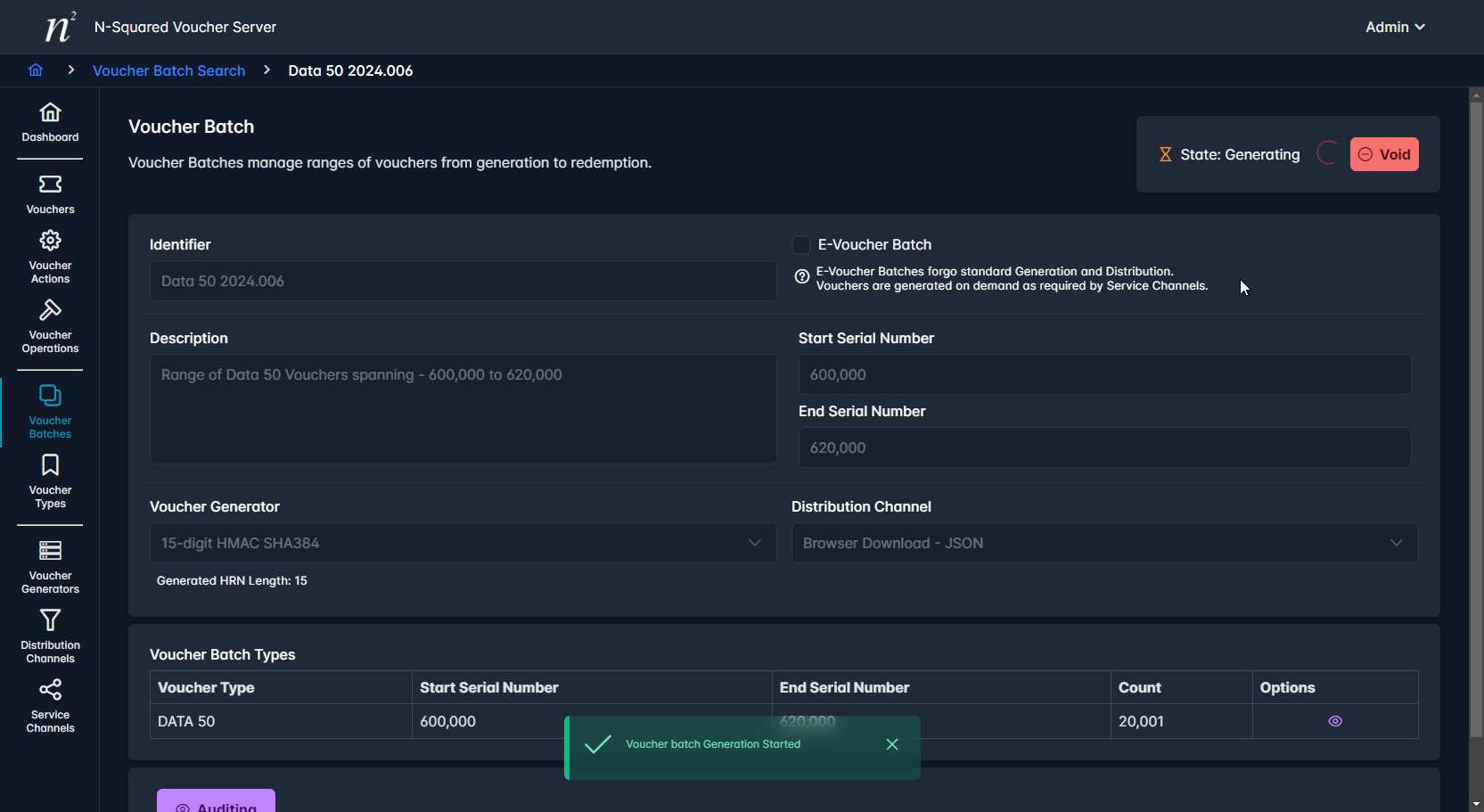Viewport: 1484px width, 812px height.
Task: Open Distribution Channels funnel icon
Action: coord(50,620)
